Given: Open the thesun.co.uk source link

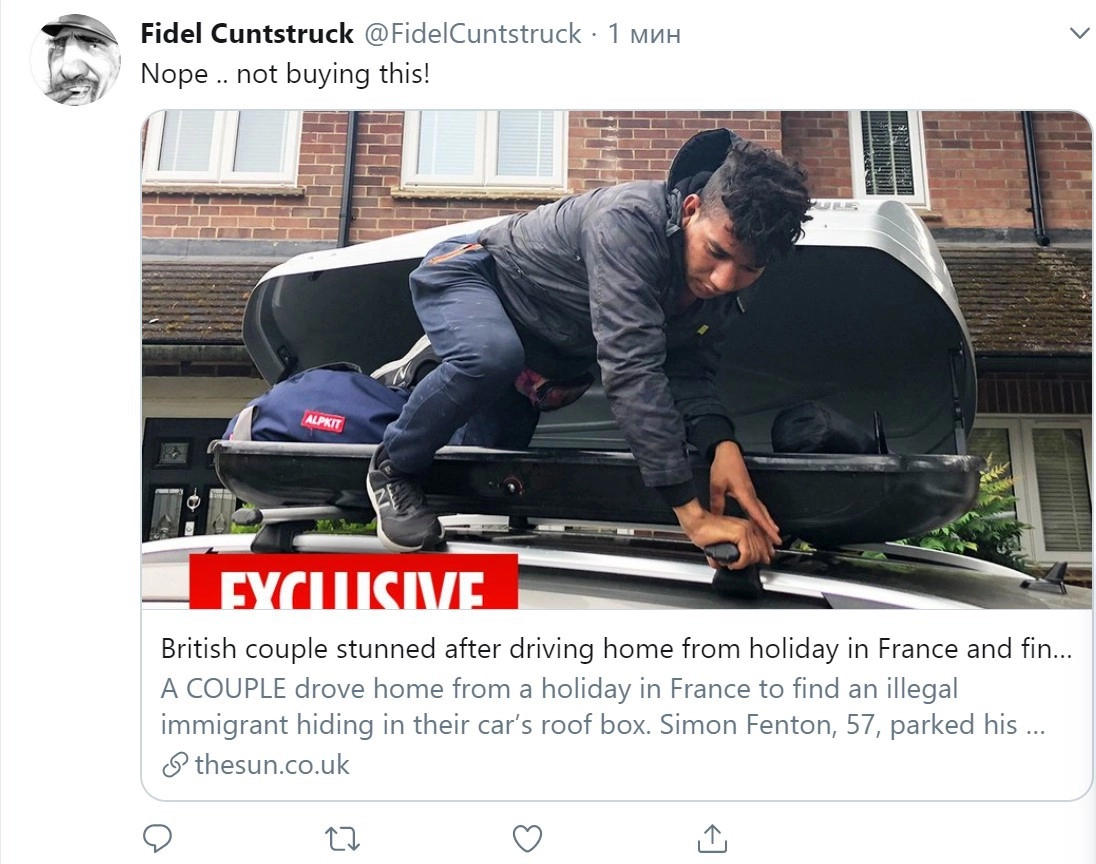Looking at the screenshot, I should tap(272, 766).
